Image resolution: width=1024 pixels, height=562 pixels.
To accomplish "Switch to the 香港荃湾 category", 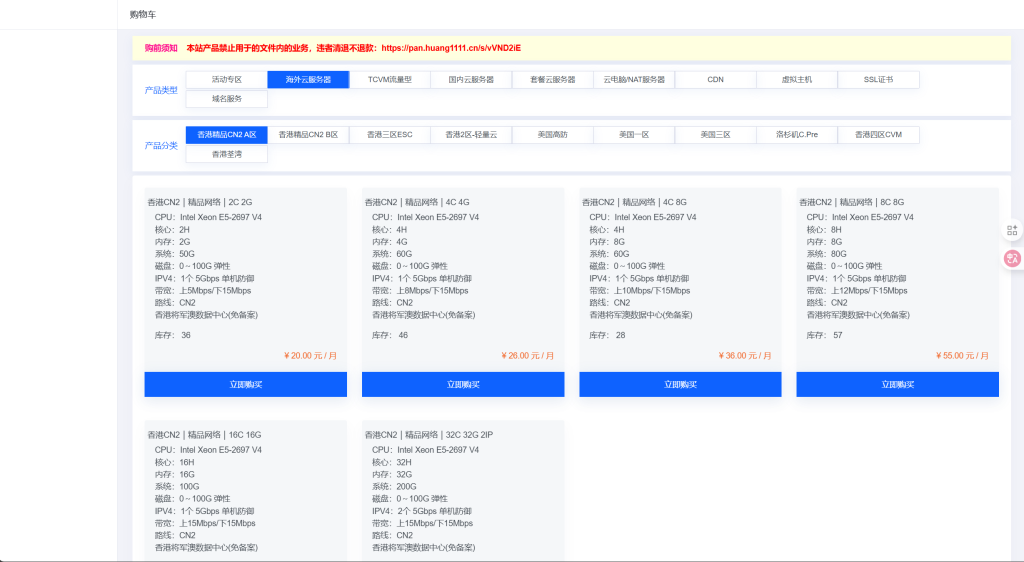I will 227,154.
